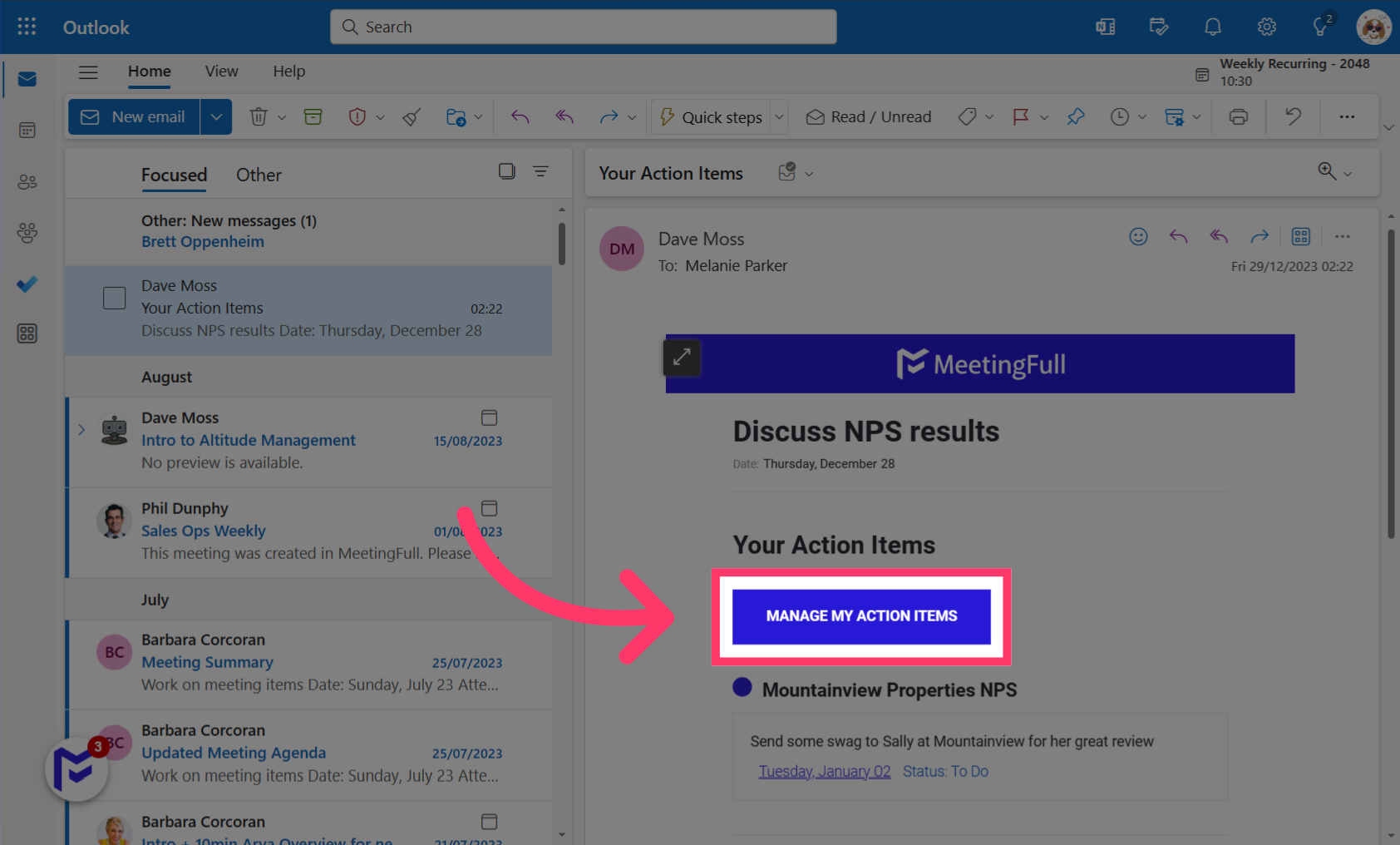Open the Help tab
The height and width of the screenshot is (845, 1400).
coord(289,72)
